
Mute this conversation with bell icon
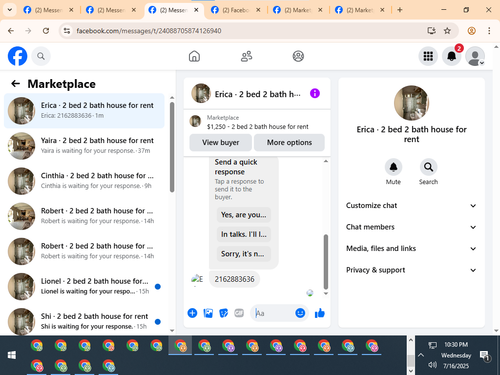point(393,167)
